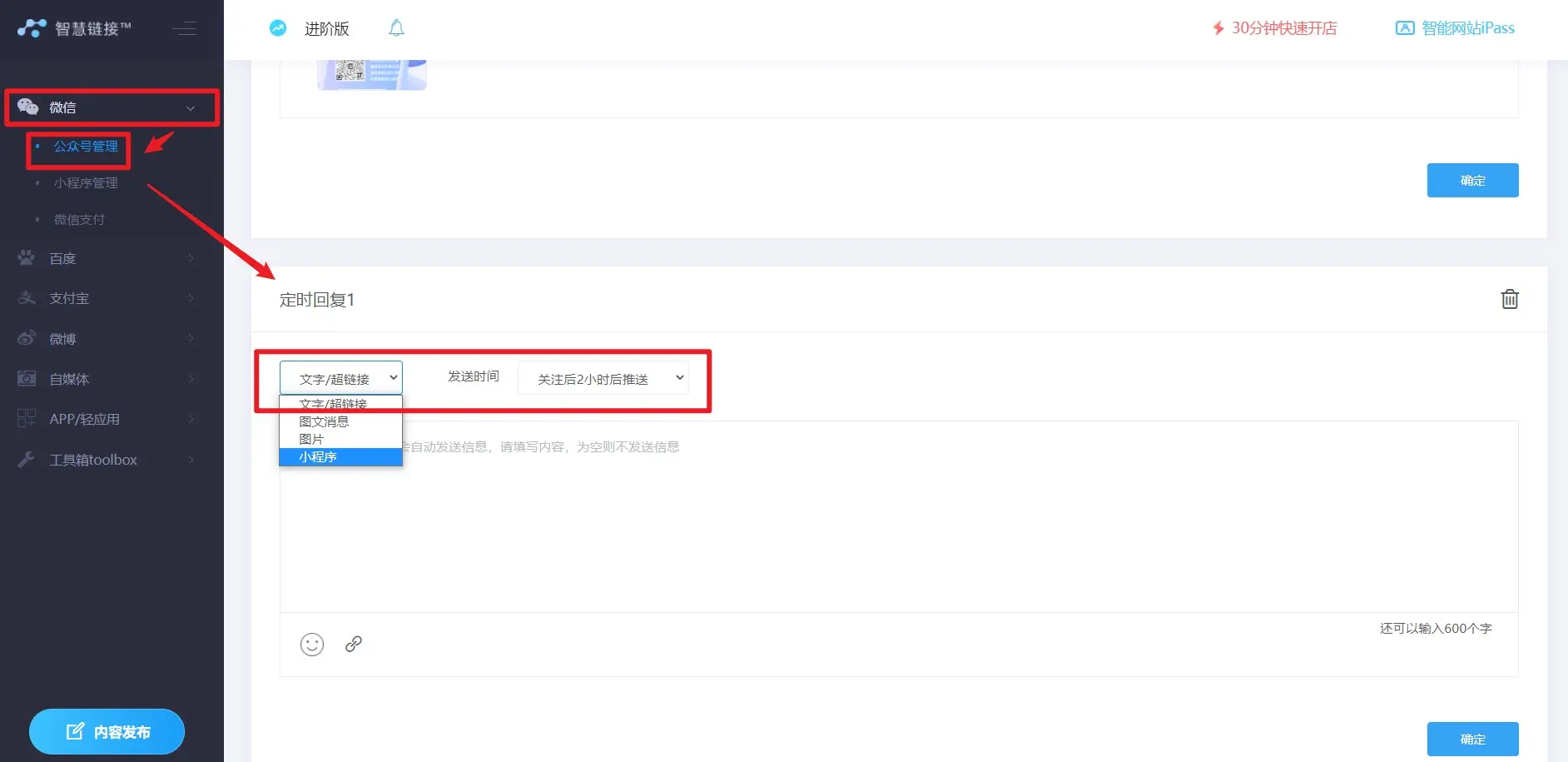This screenshot has width=1568, height=762.
Task: Toggle sidebar with the hamburger menu icon
Action: point(185,29)
